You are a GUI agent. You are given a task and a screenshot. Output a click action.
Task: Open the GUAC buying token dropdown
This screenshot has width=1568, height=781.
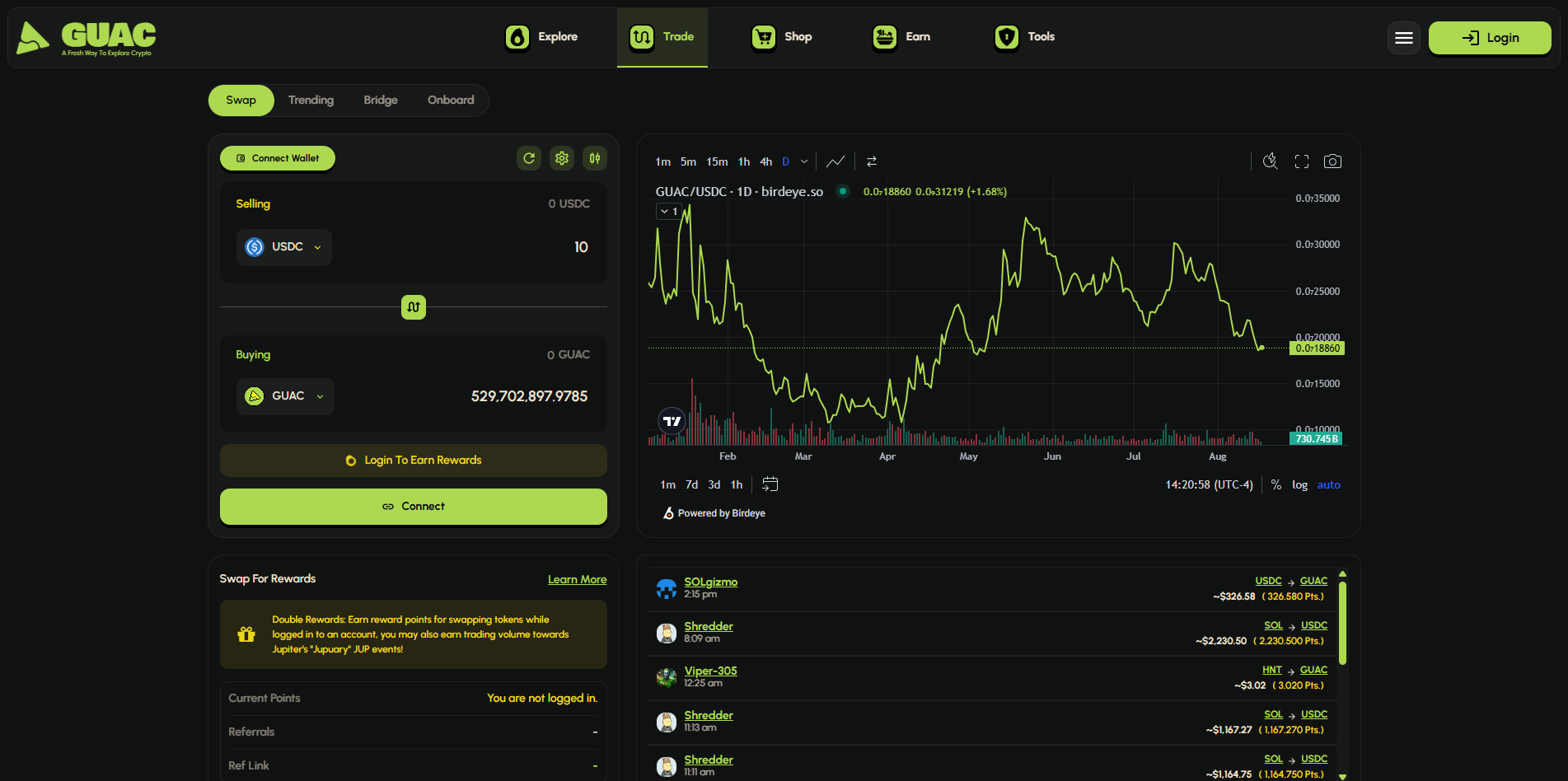[285, 396]
